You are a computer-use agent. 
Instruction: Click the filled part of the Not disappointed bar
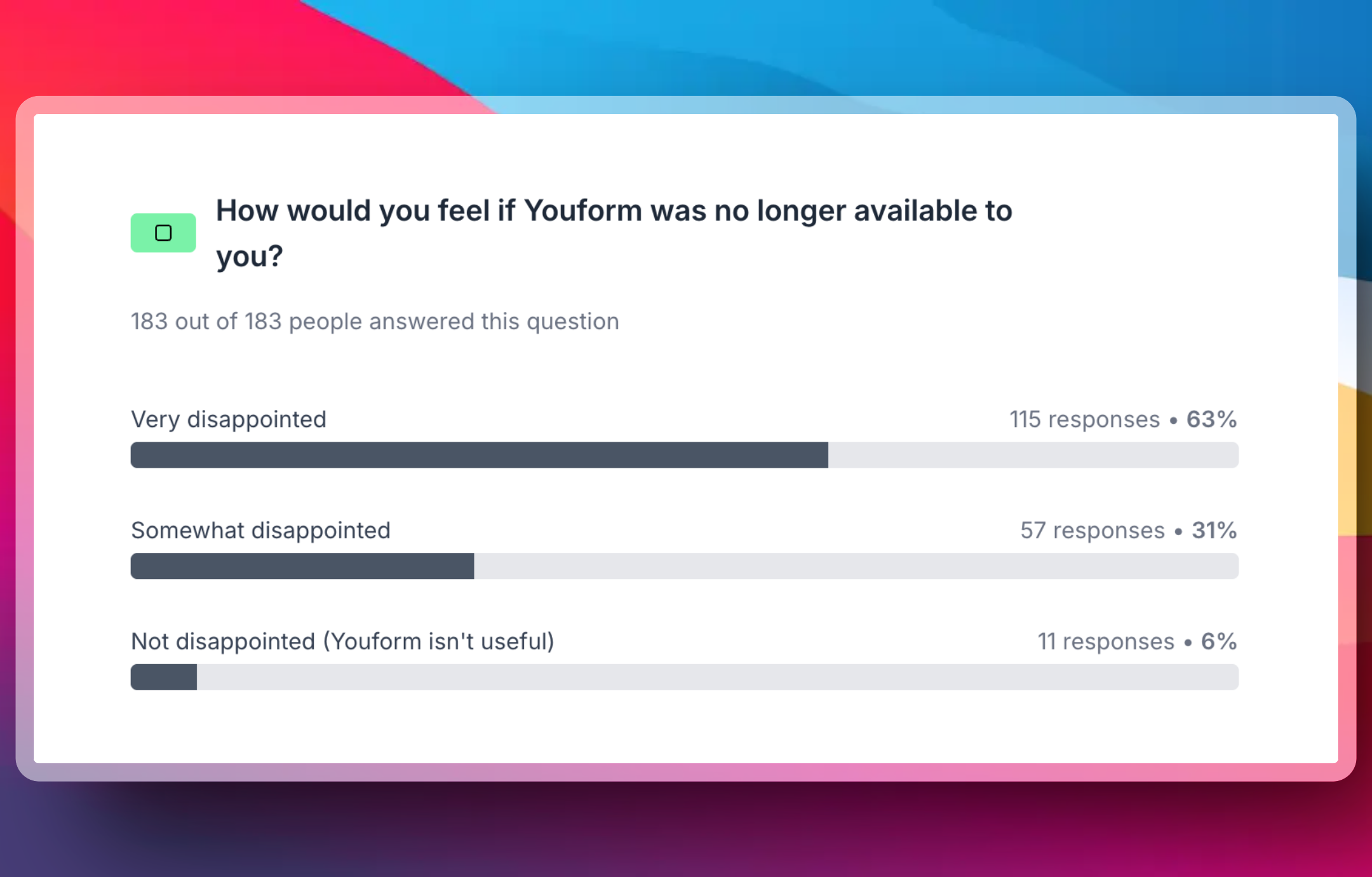coord(164,677)
